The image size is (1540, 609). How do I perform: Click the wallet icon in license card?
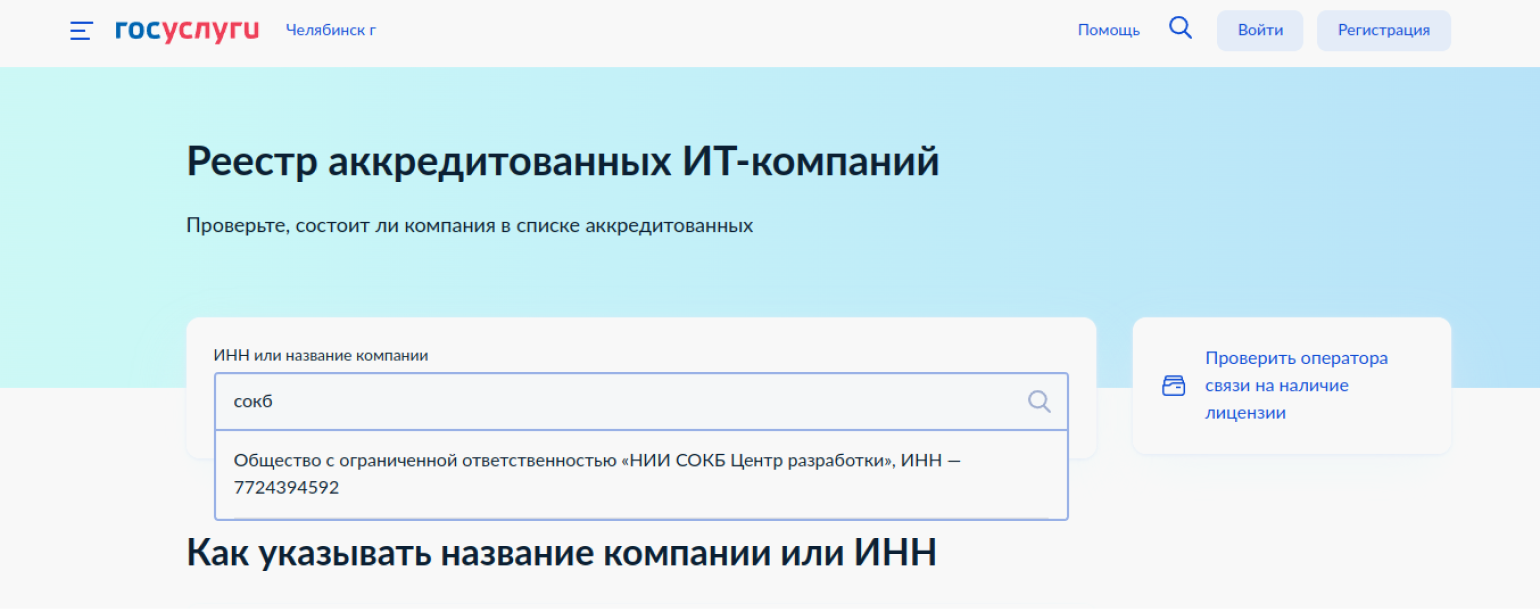(x=1173, y=386)
